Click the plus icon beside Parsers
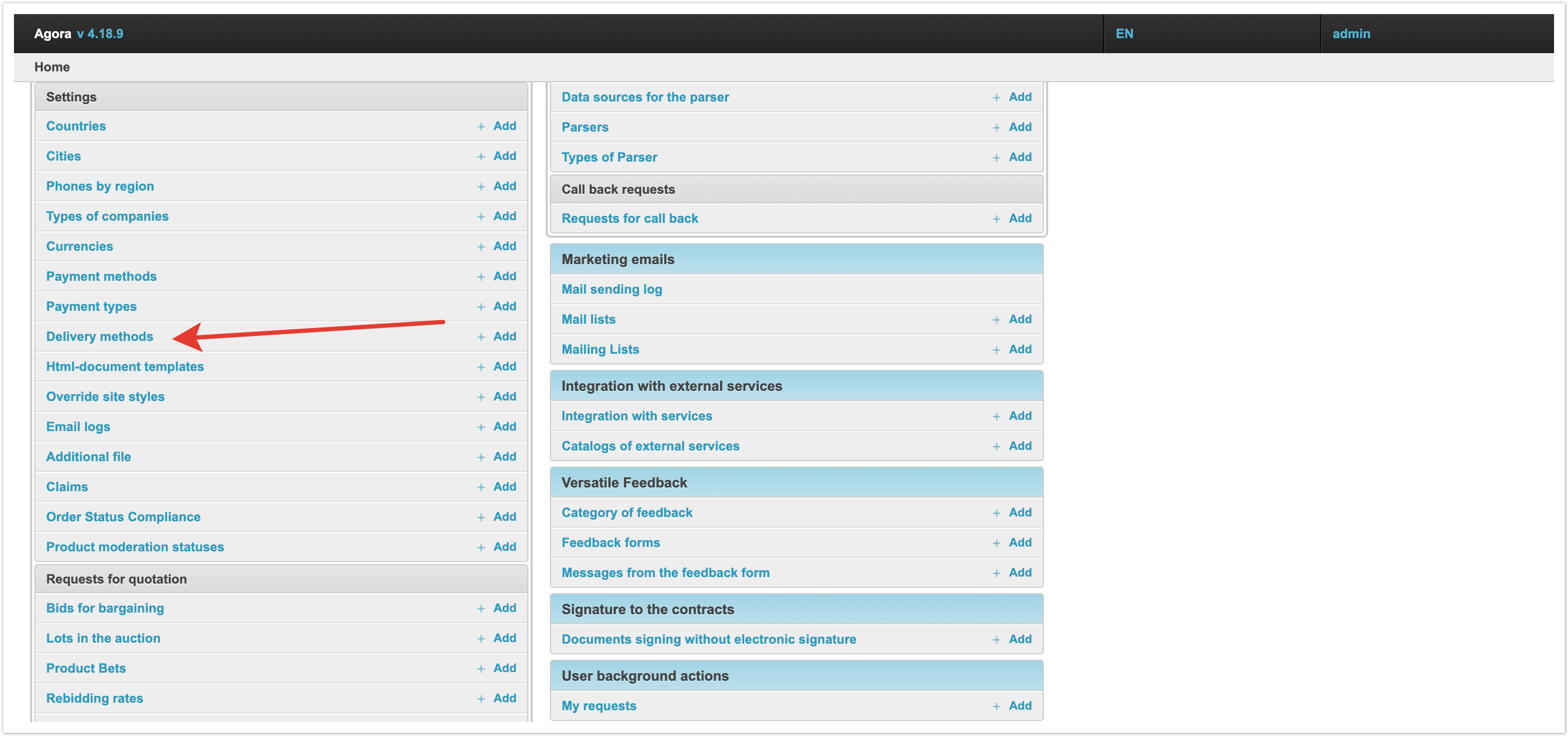1568x736 pixels. coord(997,128)
